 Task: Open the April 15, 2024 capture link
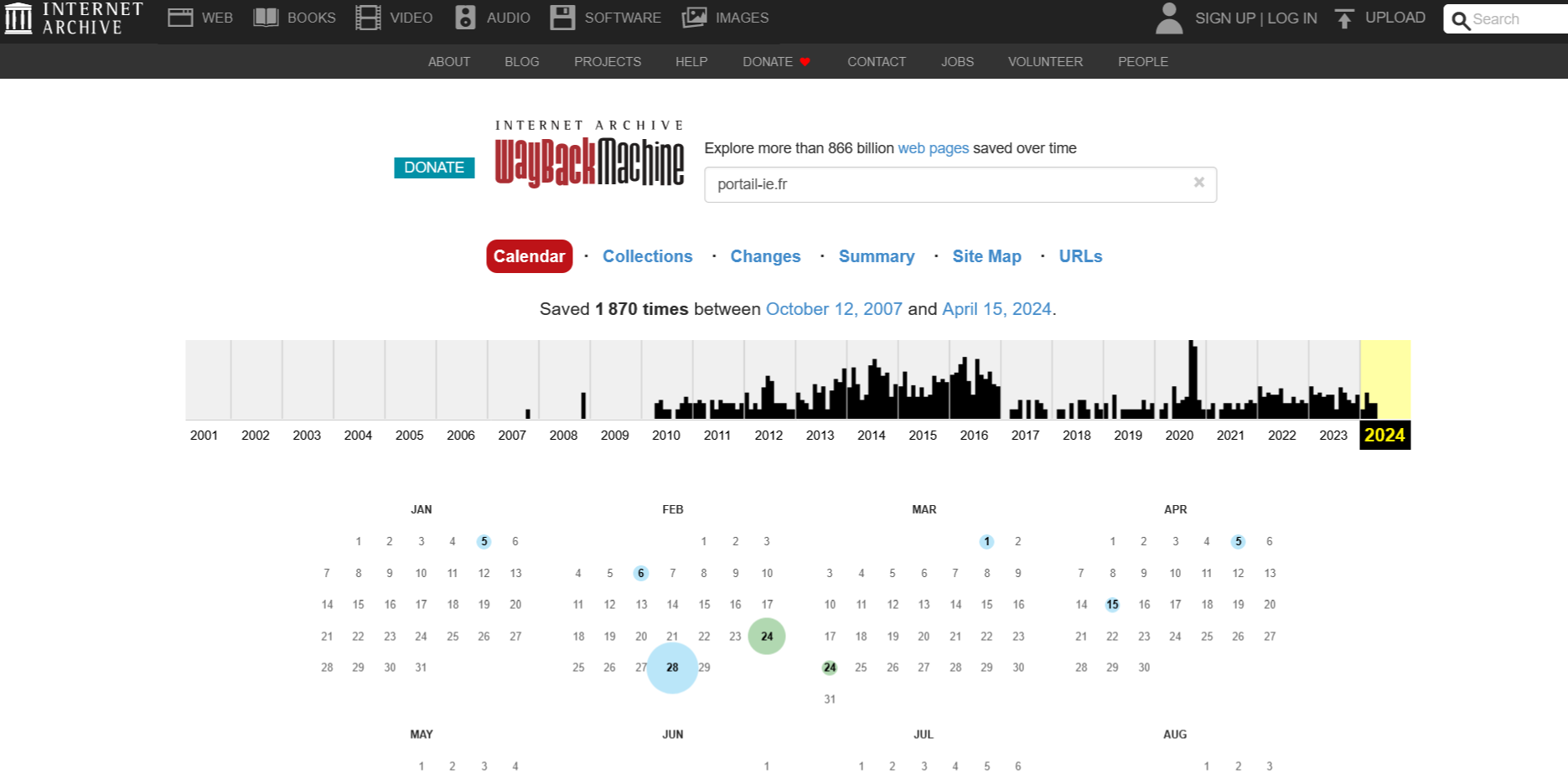[996, 309]
